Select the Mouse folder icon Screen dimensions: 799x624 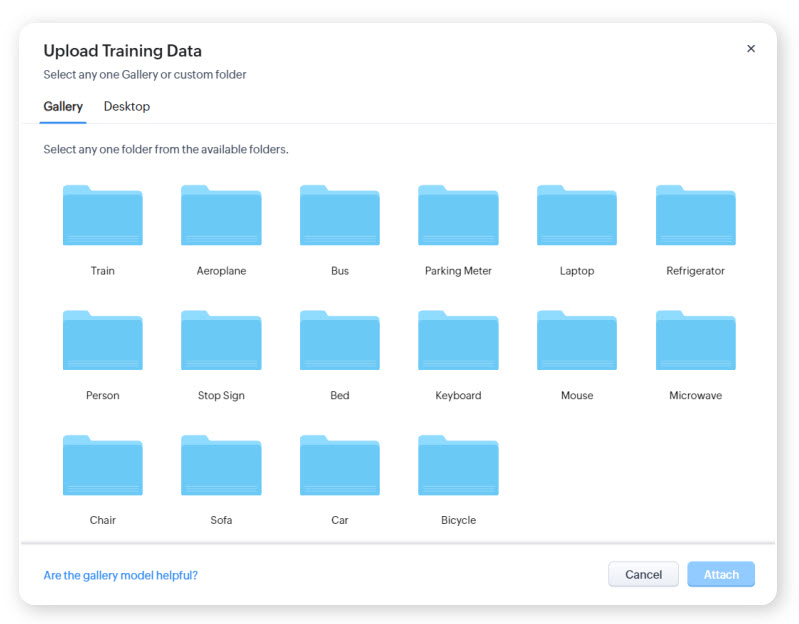(577, 341)
